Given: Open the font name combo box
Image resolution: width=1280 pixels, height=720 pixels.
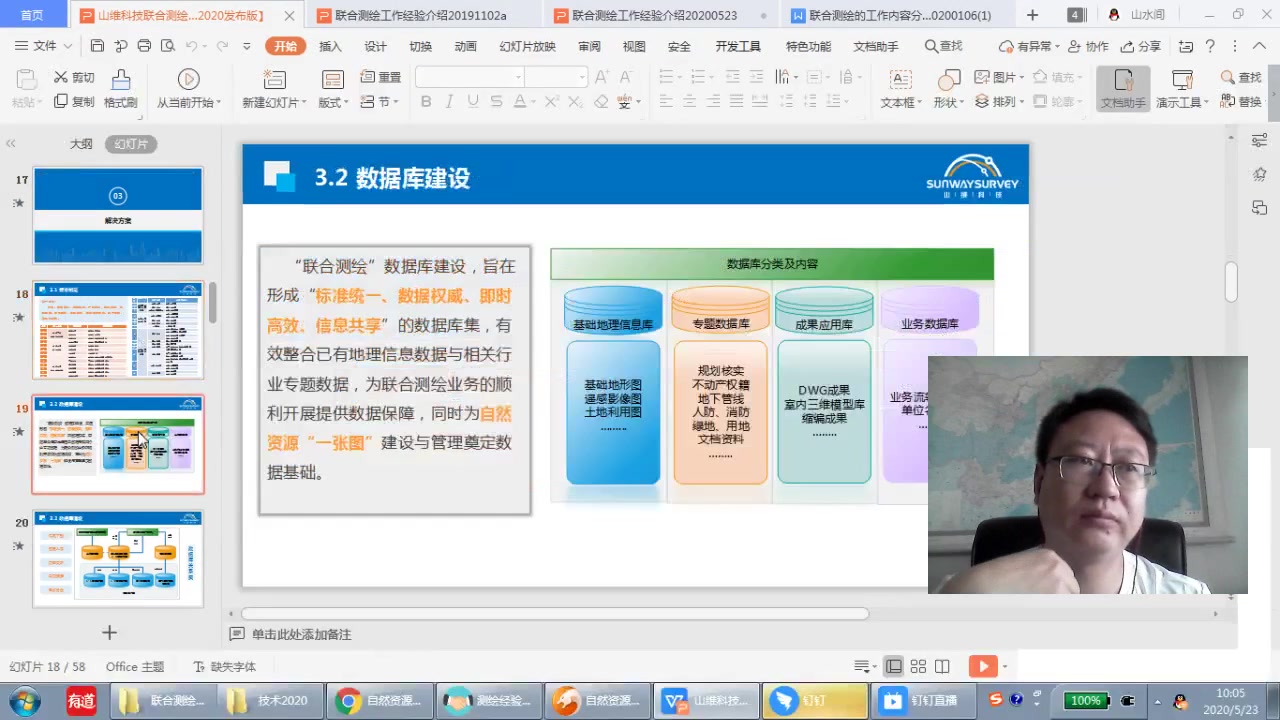Looking at the screenshot, I should pyautogui.click(x=470, y=77).
